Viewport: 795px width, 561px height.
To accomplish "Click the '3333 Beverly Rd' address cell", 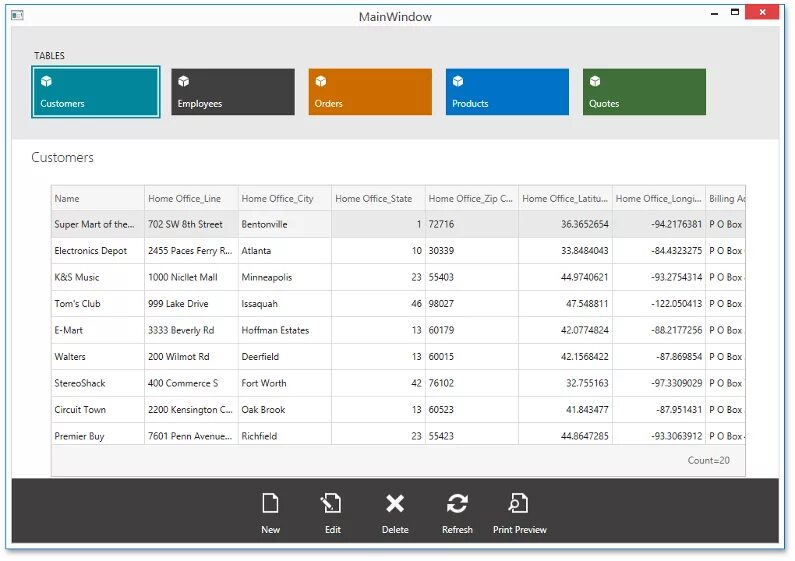I will [191, 330].
